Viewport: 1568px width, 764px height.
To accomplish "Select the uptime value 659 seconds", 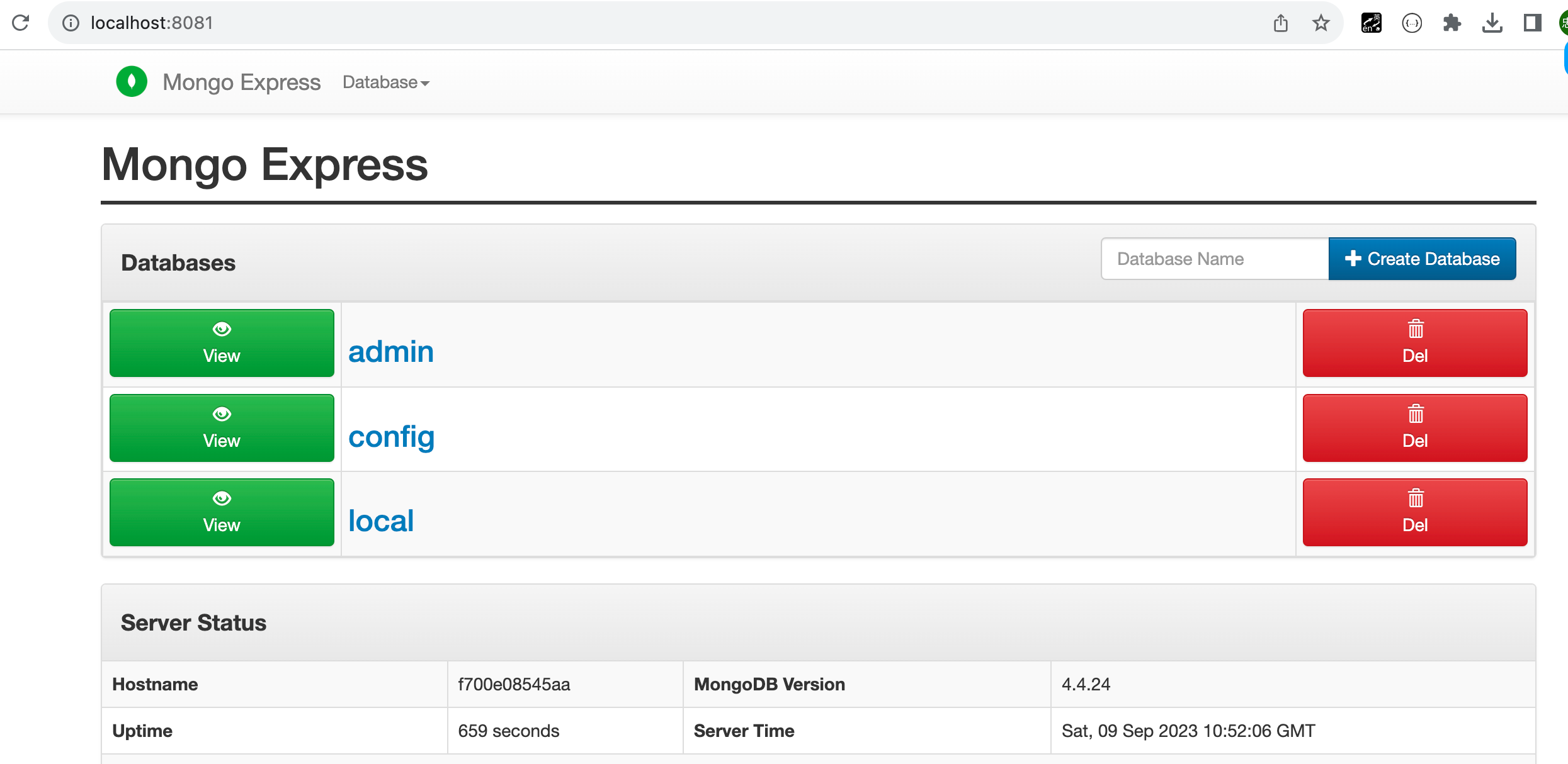I will [509, 731].
